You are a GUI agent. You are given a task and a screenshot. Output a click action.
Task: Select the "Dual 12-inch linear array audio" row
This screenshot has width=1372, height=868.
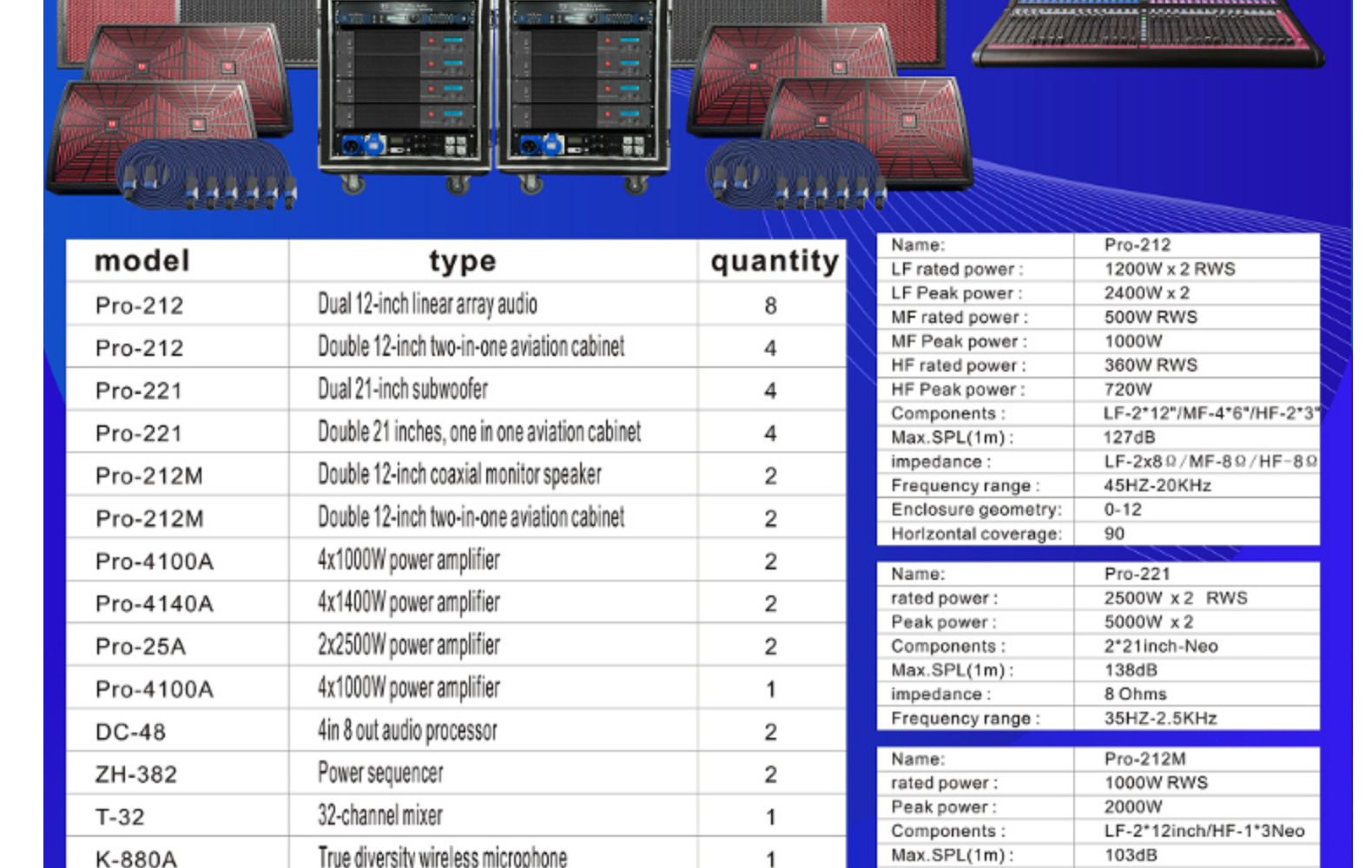[x=427, y=305]
